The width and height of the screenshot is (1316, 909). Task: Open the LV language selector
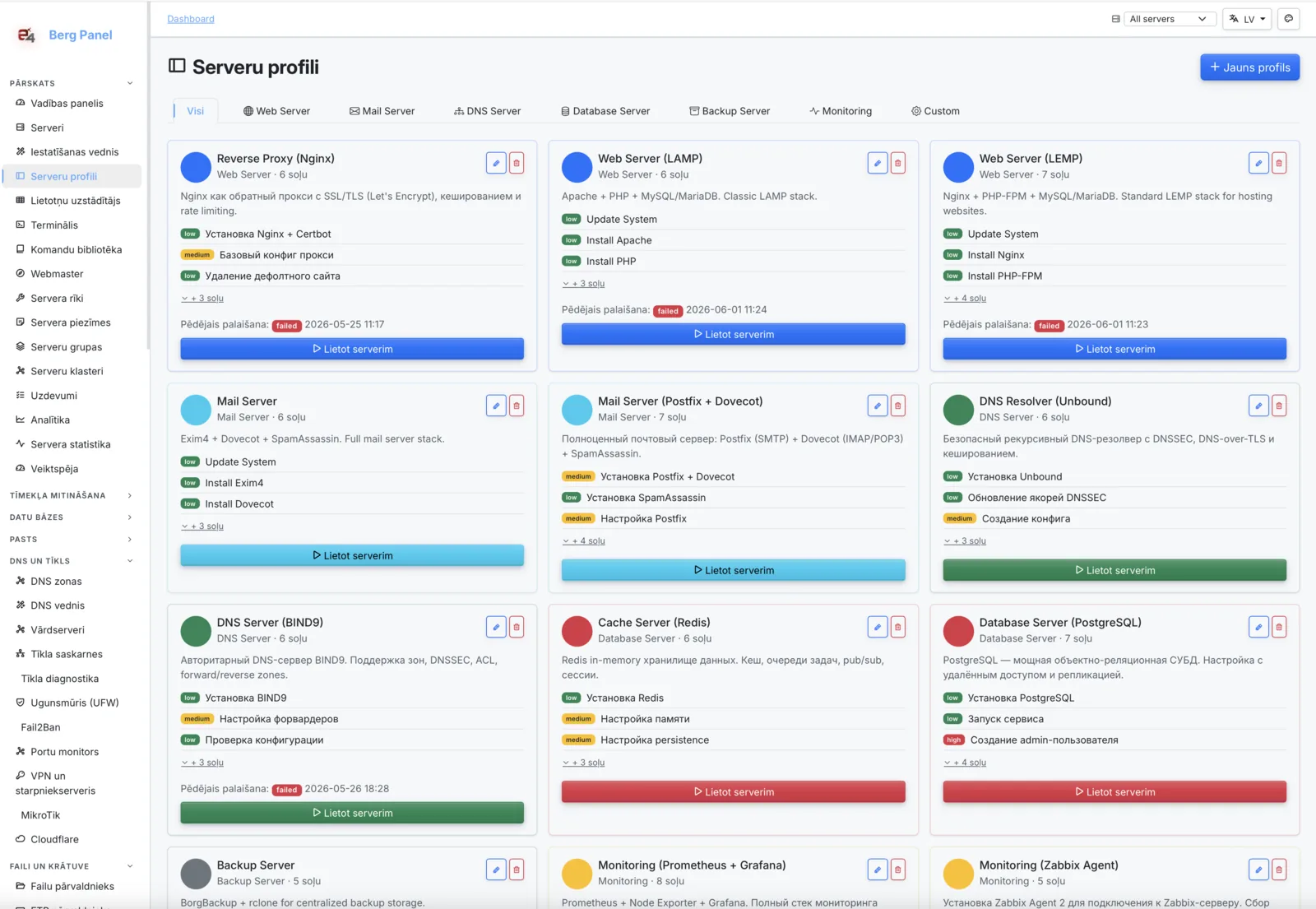point(1247,19)
